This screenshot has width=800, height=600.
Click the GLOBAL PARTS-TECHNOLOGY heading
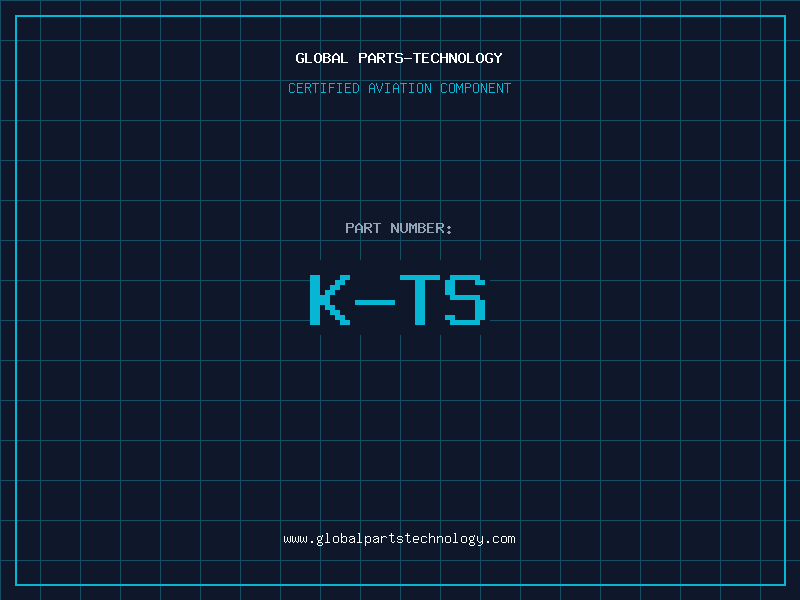tap(399, 58)
